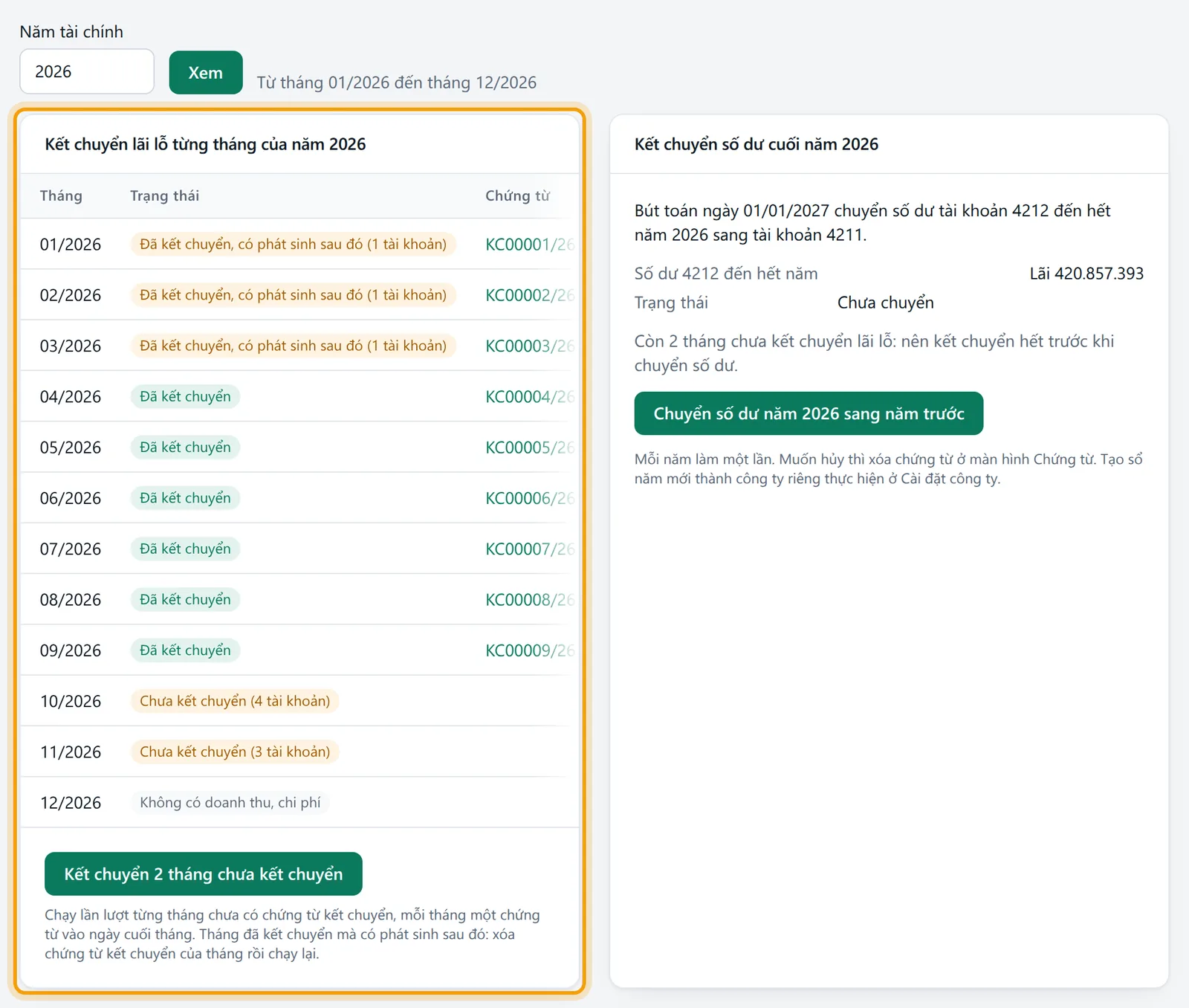
Task: Click heading Kết chuyển số dư cuối năm 2026
Action: 757,144
